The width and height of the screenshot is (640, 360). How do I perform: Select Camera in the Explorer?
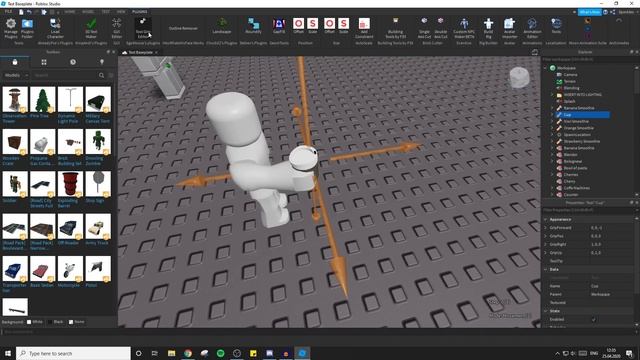pyautogui.click(x=570, y=75)
